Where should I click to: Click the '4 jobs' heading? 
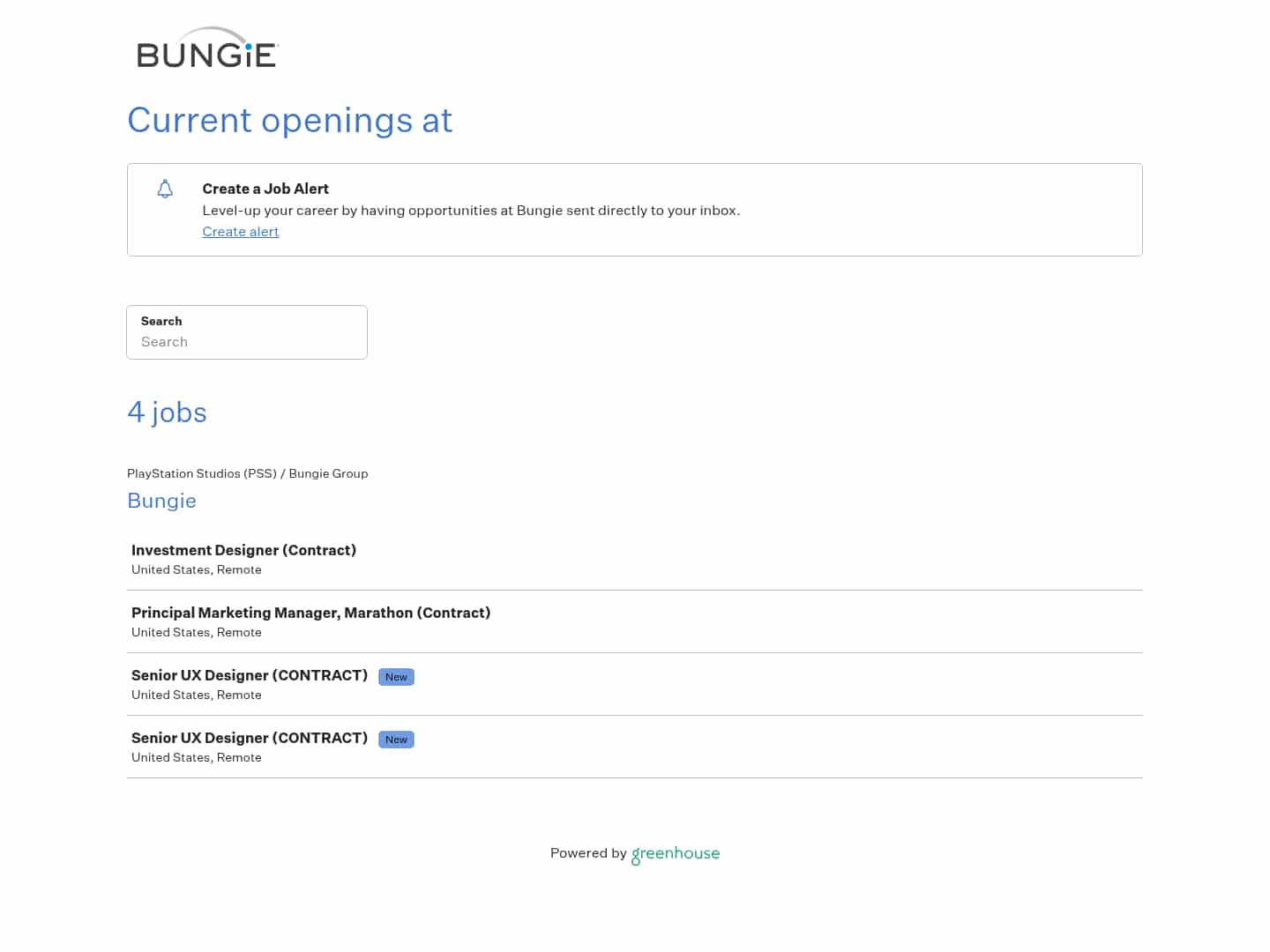[x=167, y=413]
